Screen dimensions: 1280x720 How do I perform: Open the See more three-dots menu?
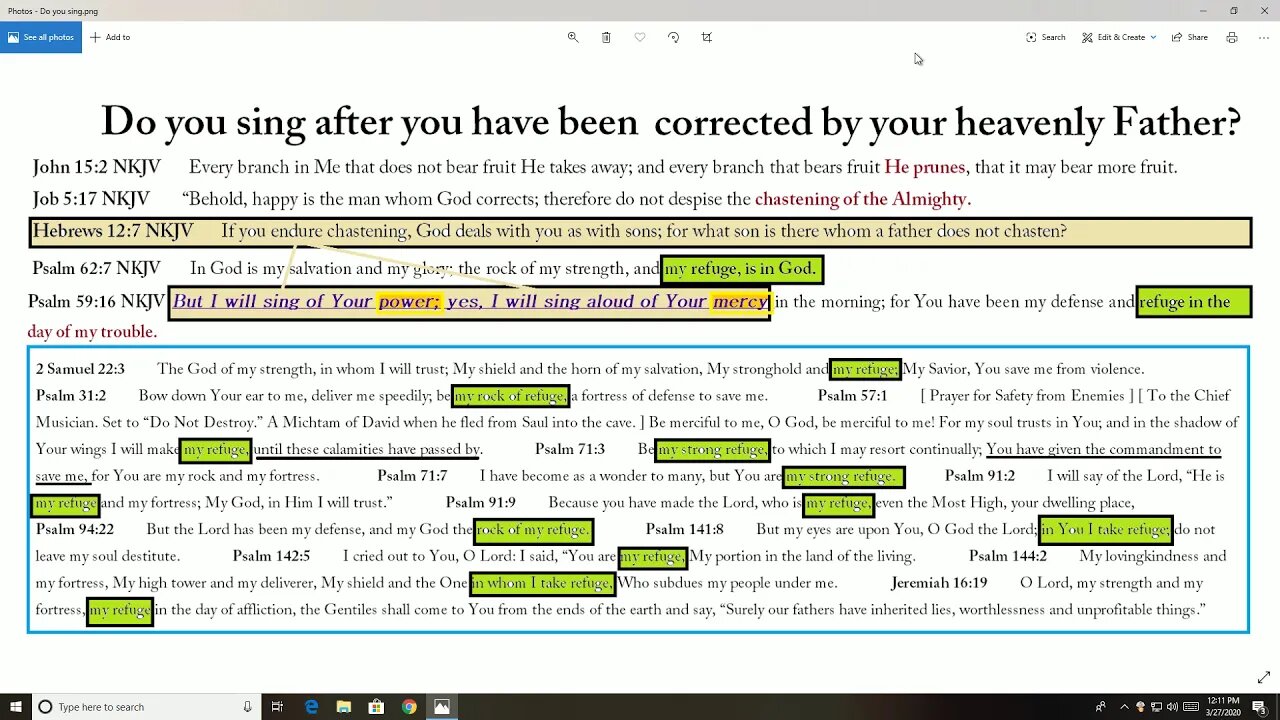pyautogui.click(x=1263, y=37)
